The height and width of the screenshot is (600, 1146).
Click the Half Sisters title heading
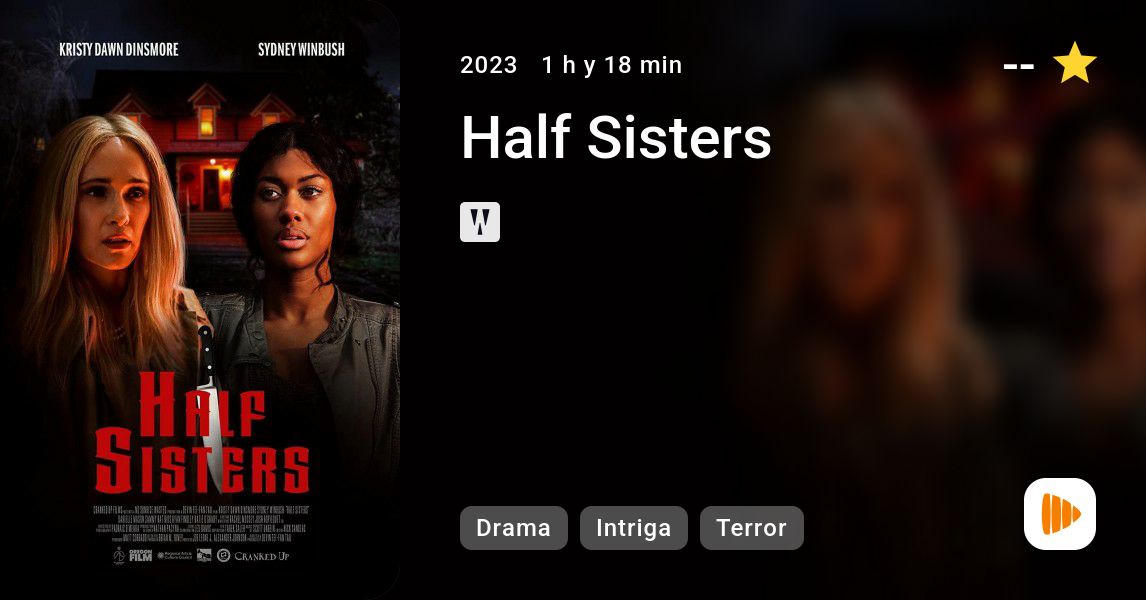coord(616,137)
